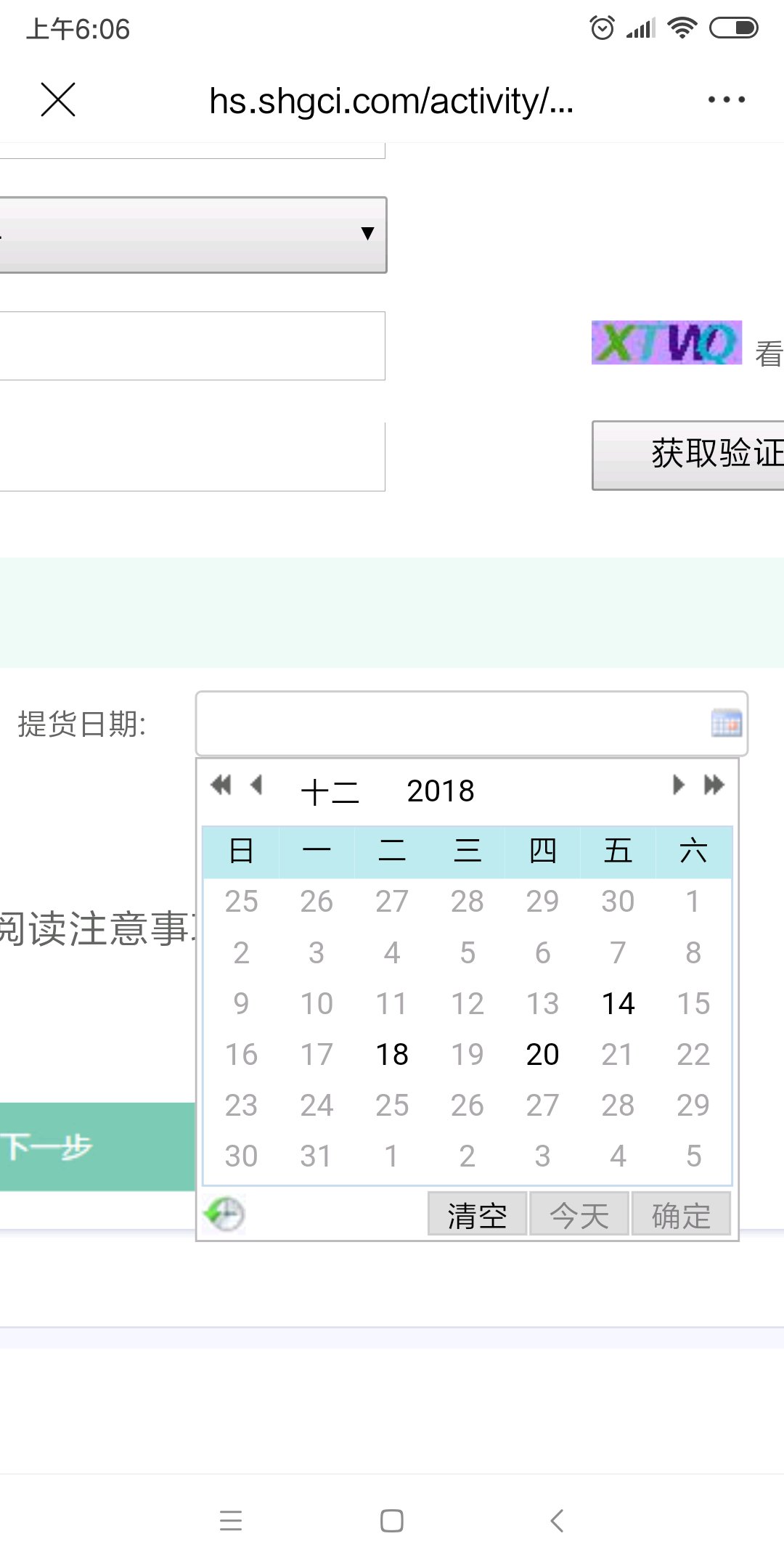The height and width of the screenshot is (1568, 784).
Task: Open the three-dot more options menu
Action: pyautogui.click(x=727, y=99)
